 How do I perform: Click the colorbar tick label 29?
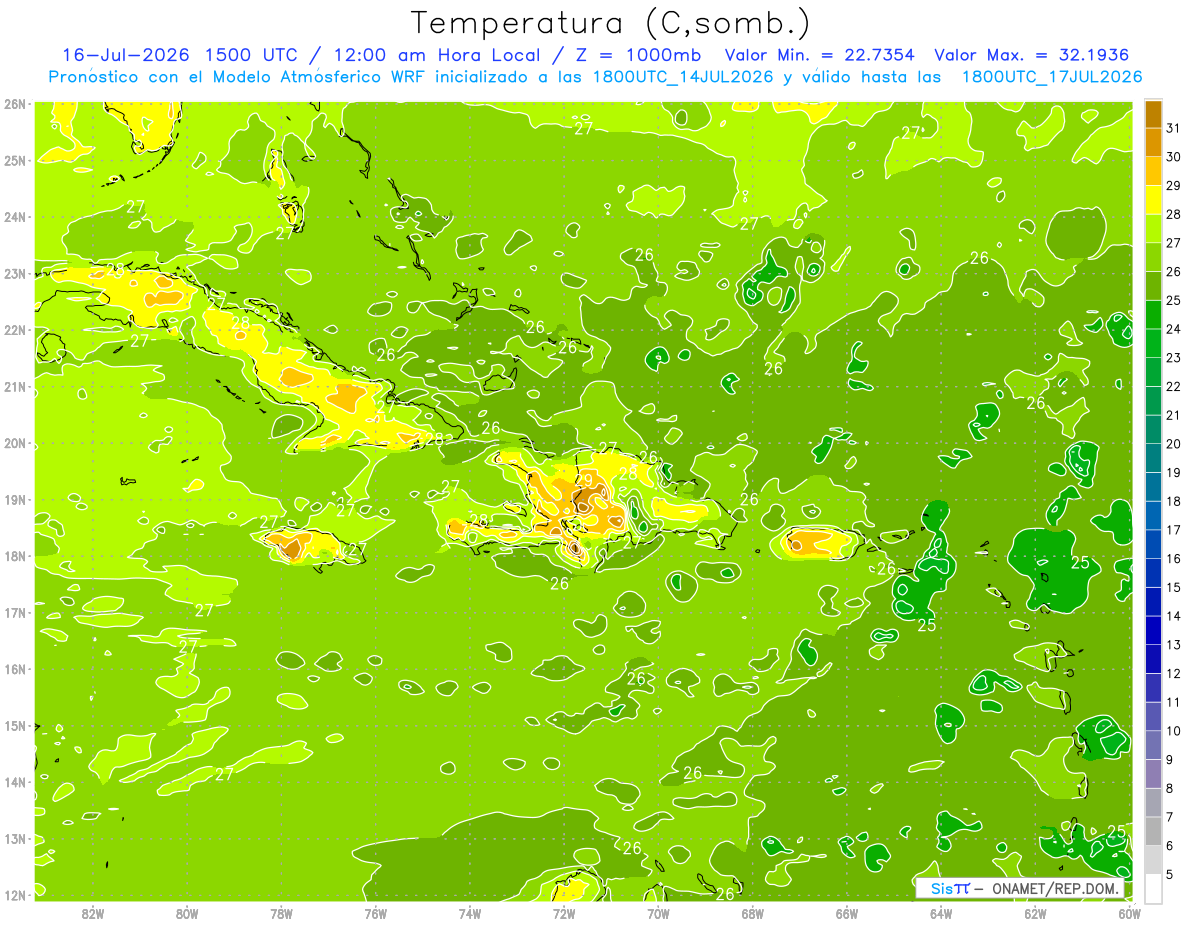click(1173, 185)
